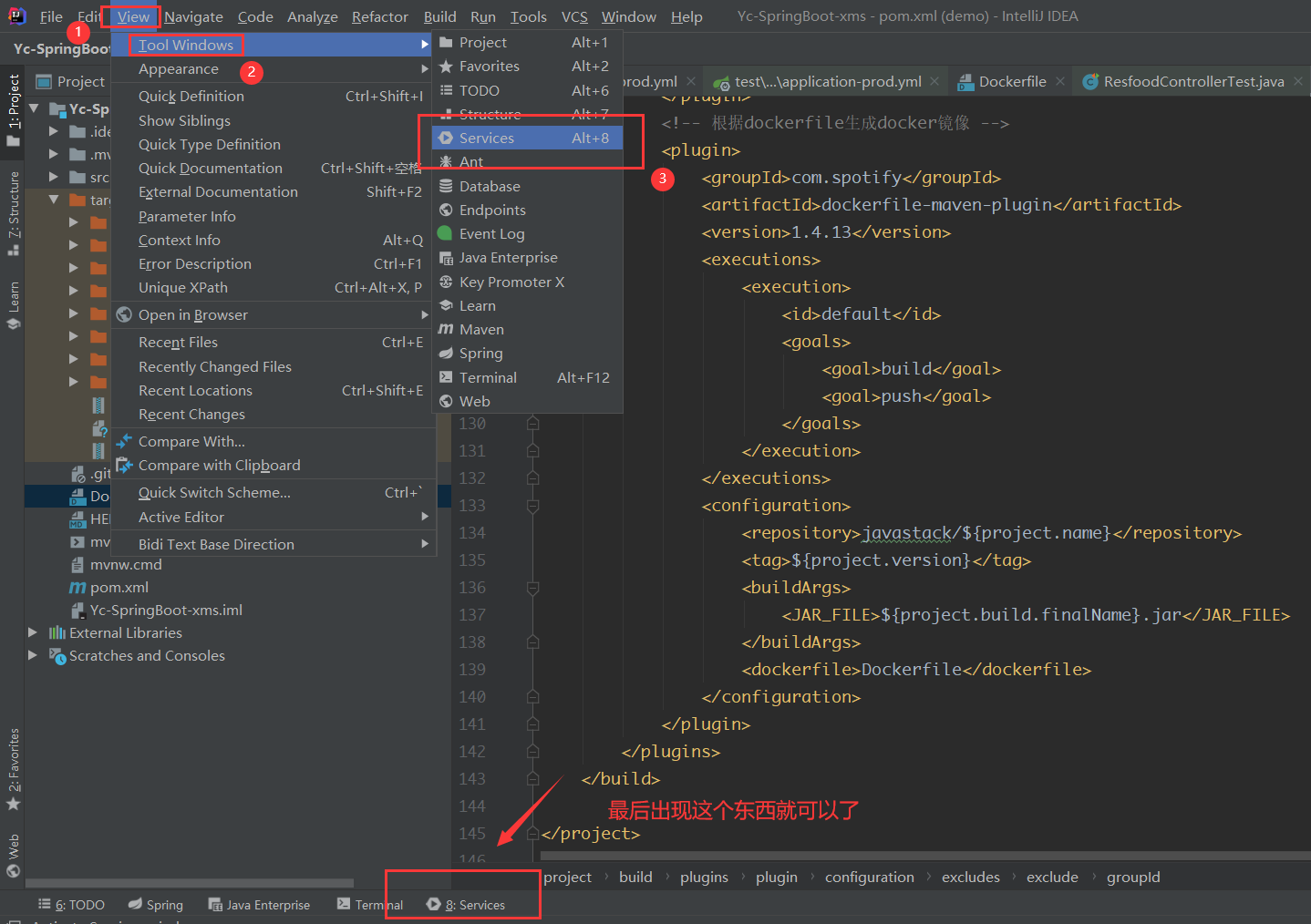Expand the Active Editor submenu arrow
This screenshot has width=1311, height=924.
pyautogui.click(x=425, y=517)
